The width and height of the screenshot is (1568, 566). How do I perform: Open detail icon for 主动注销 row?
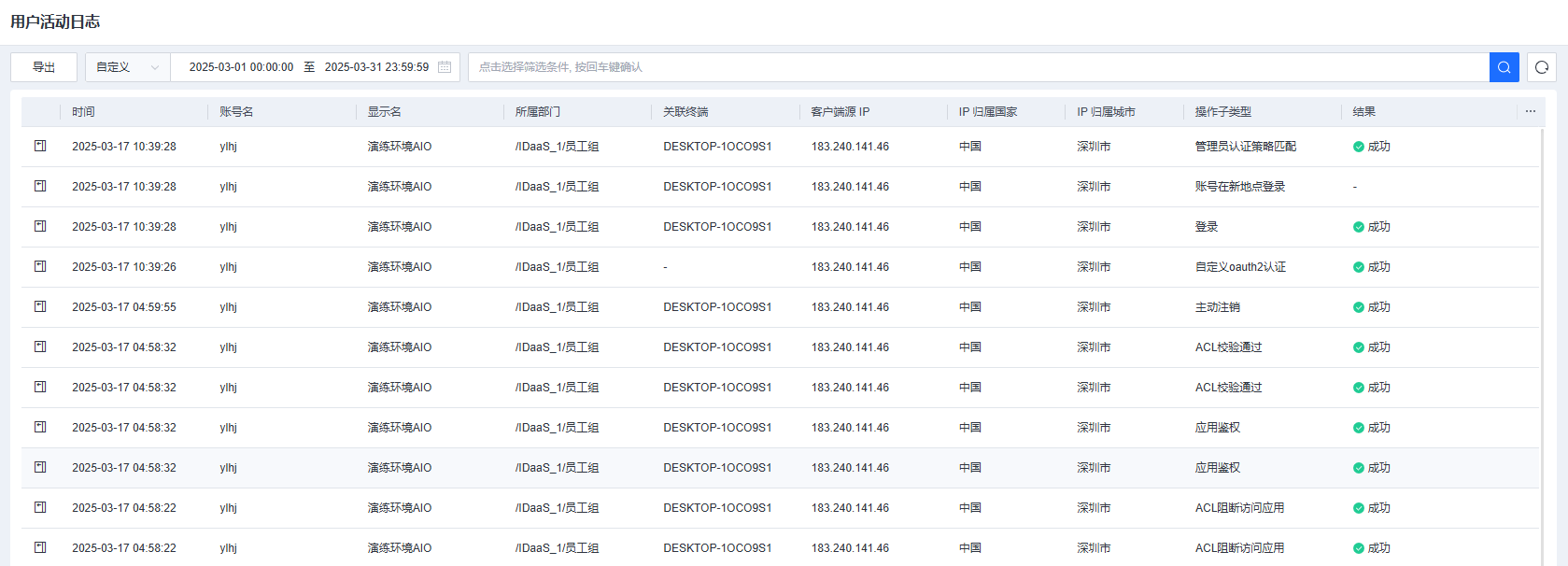click(40, 306)
